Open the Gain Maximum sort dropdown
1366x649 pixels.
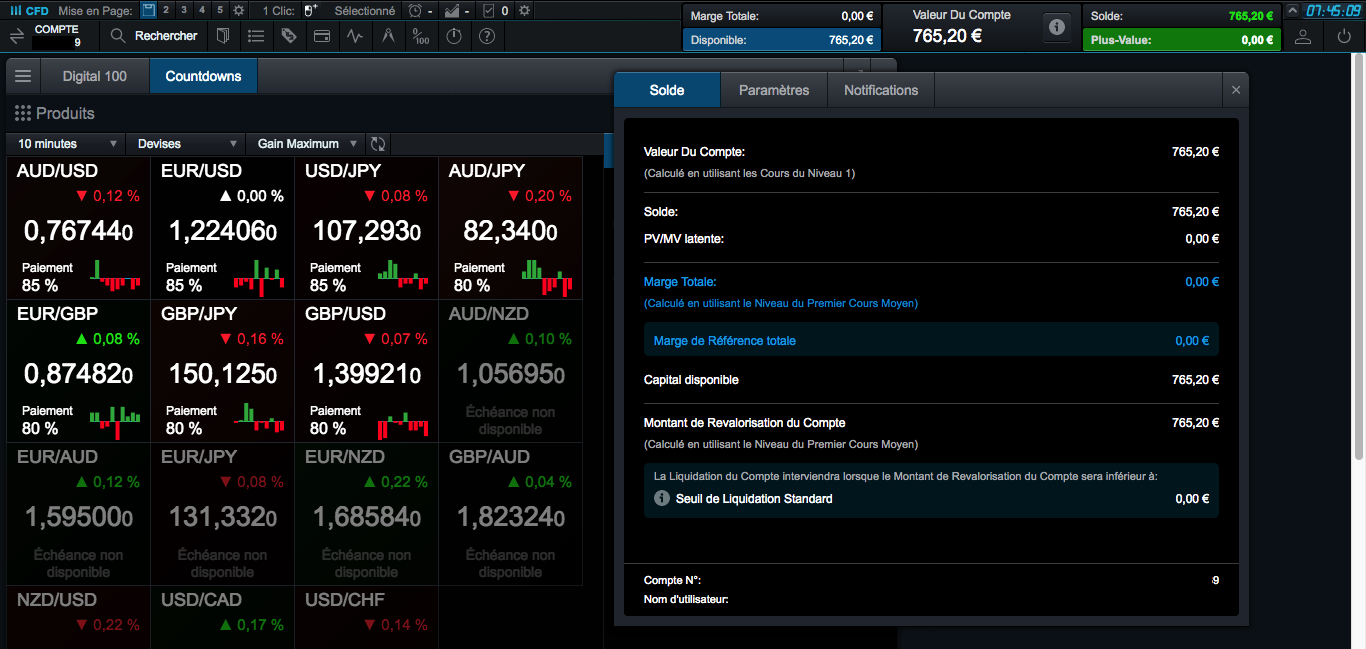point(305,144)
